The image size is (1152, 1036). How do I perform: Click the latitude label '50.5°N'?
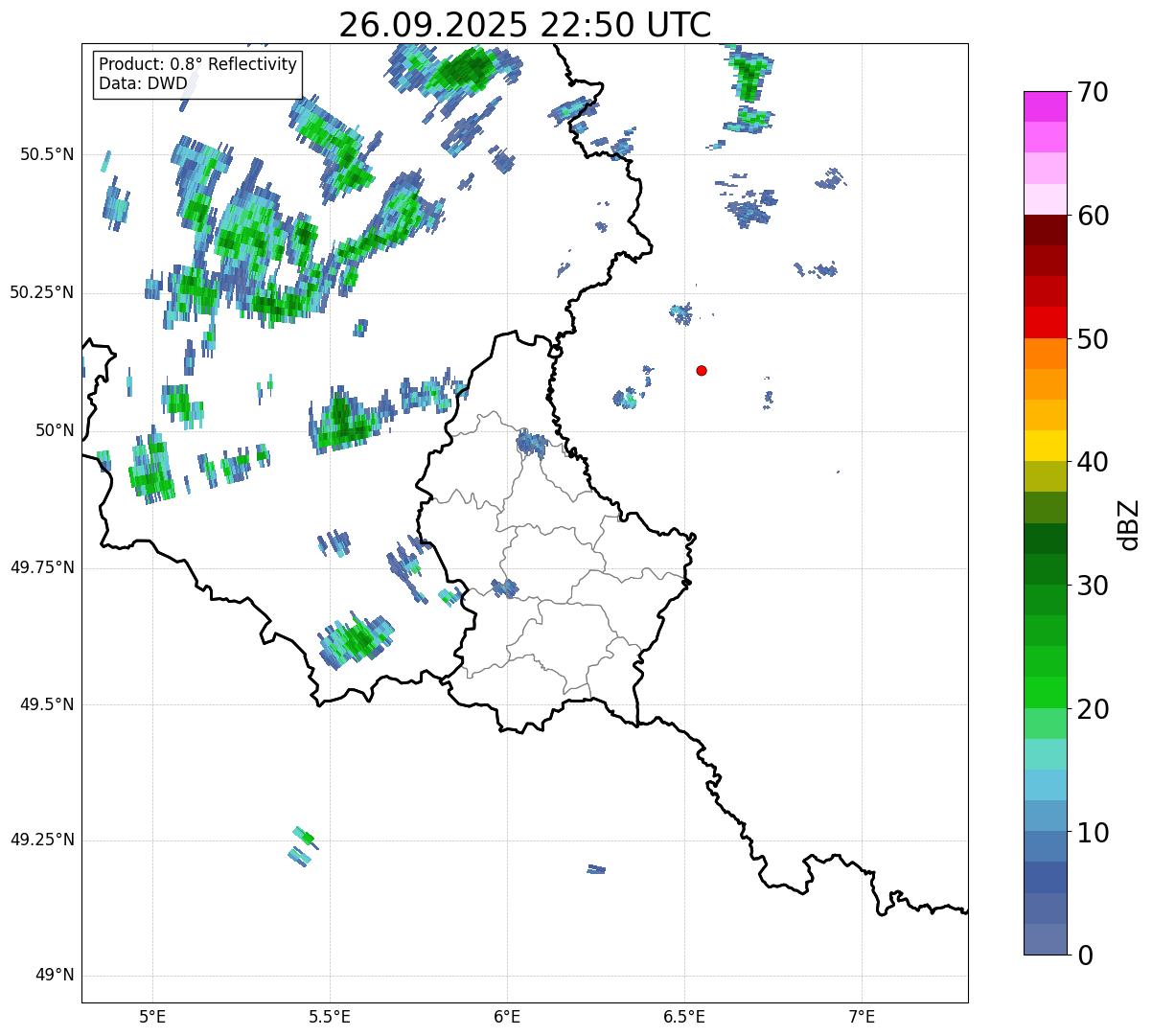(47, 154)
